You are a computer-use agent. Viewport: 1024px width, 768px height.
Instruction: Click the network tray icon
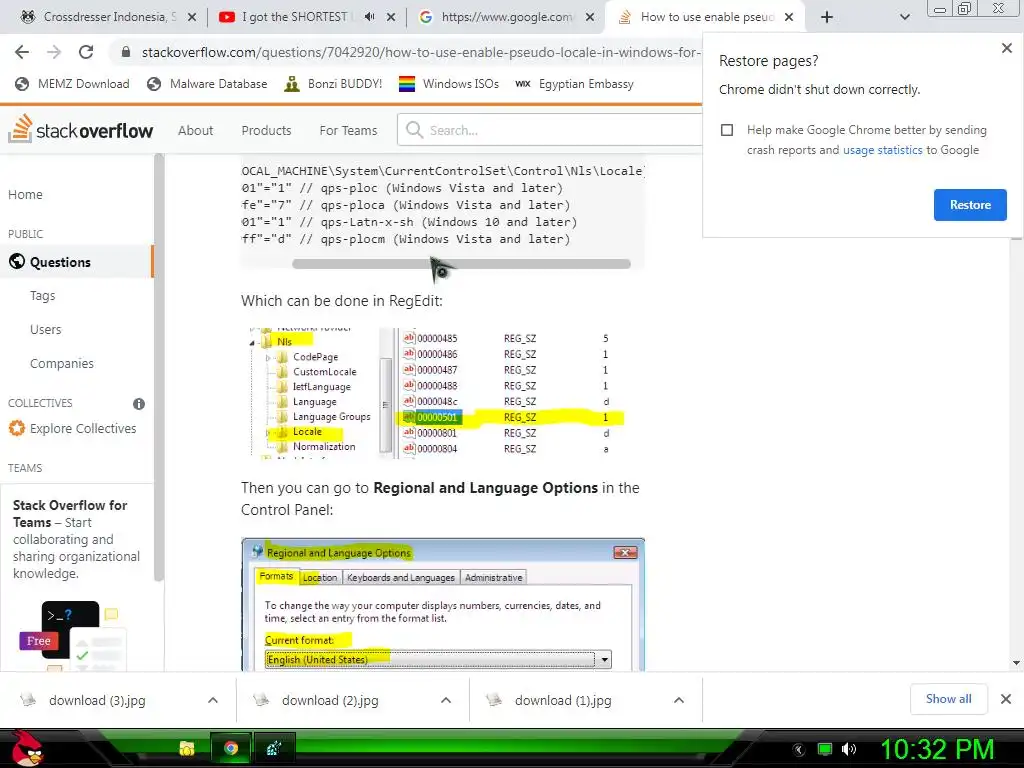click(825, 749)
